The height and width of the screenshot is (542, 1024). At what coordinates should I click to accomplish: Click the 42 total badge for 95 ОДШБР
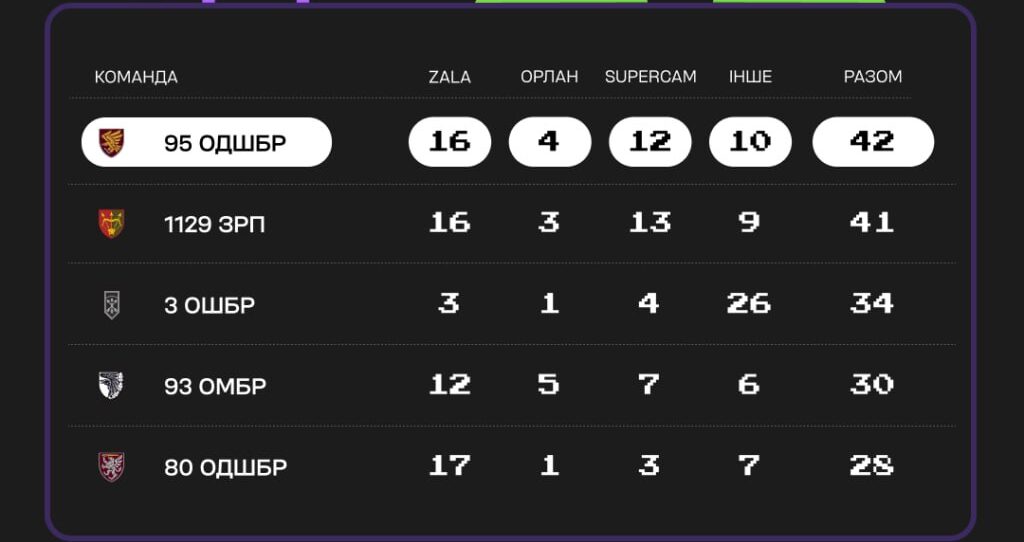click(872, 142)
